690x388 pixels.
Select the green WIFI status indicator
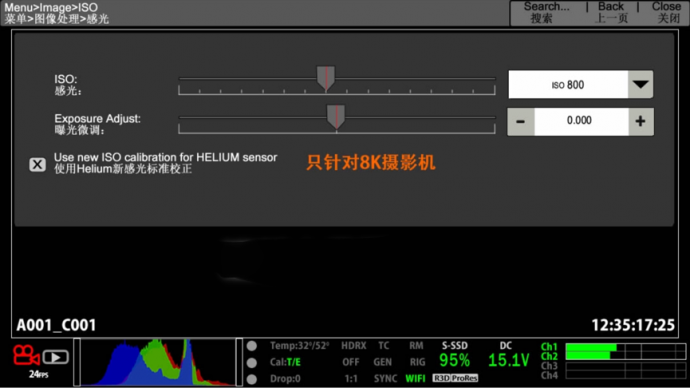pos(415,378)
